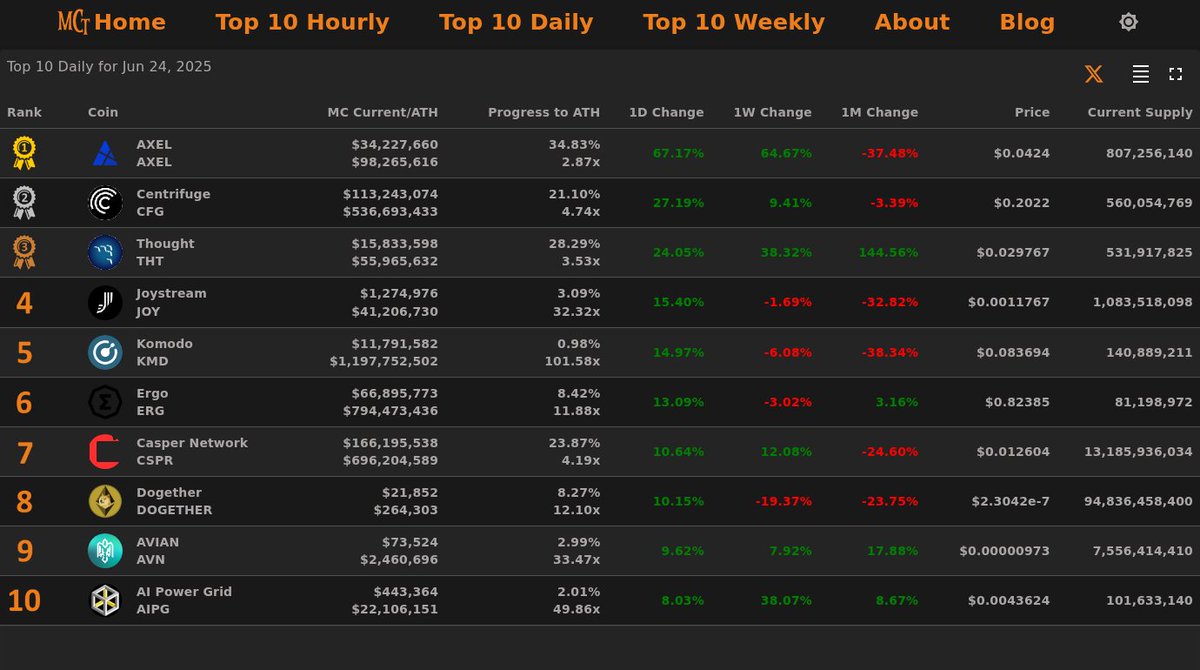Screen dimensions: 1200x670
Task: Click the gold first-place medal icon
Action: tap(24, 153)
